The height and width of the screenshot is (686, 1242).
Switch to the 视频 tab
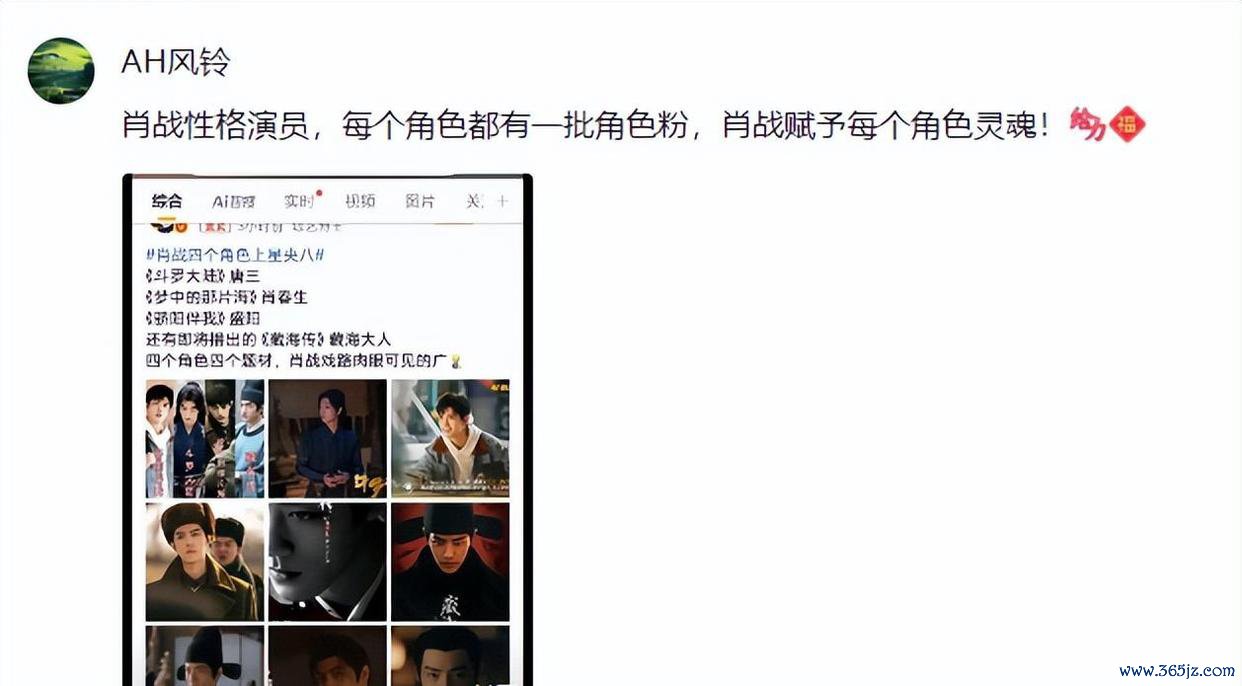click(360, 201)
